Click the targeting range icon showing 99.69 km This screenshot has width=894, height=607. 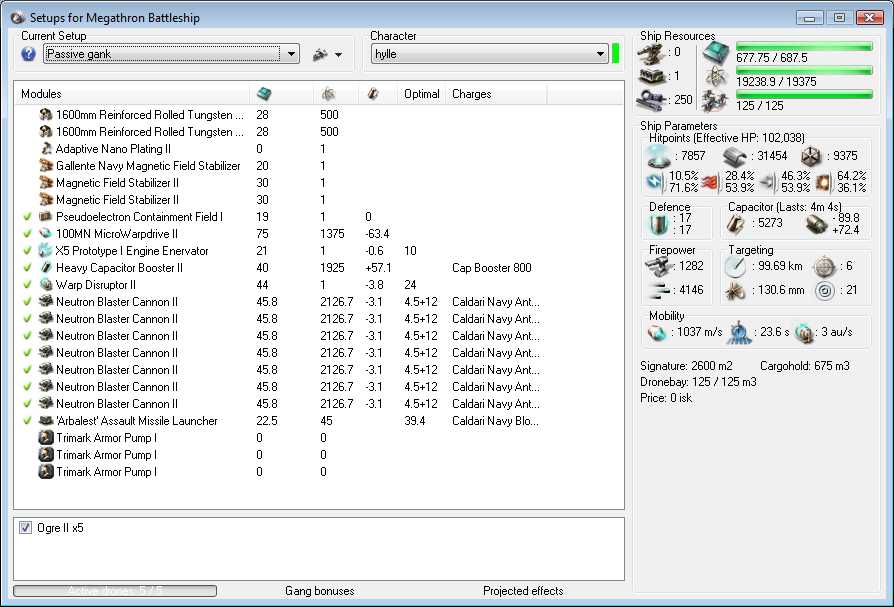point(735,267)
